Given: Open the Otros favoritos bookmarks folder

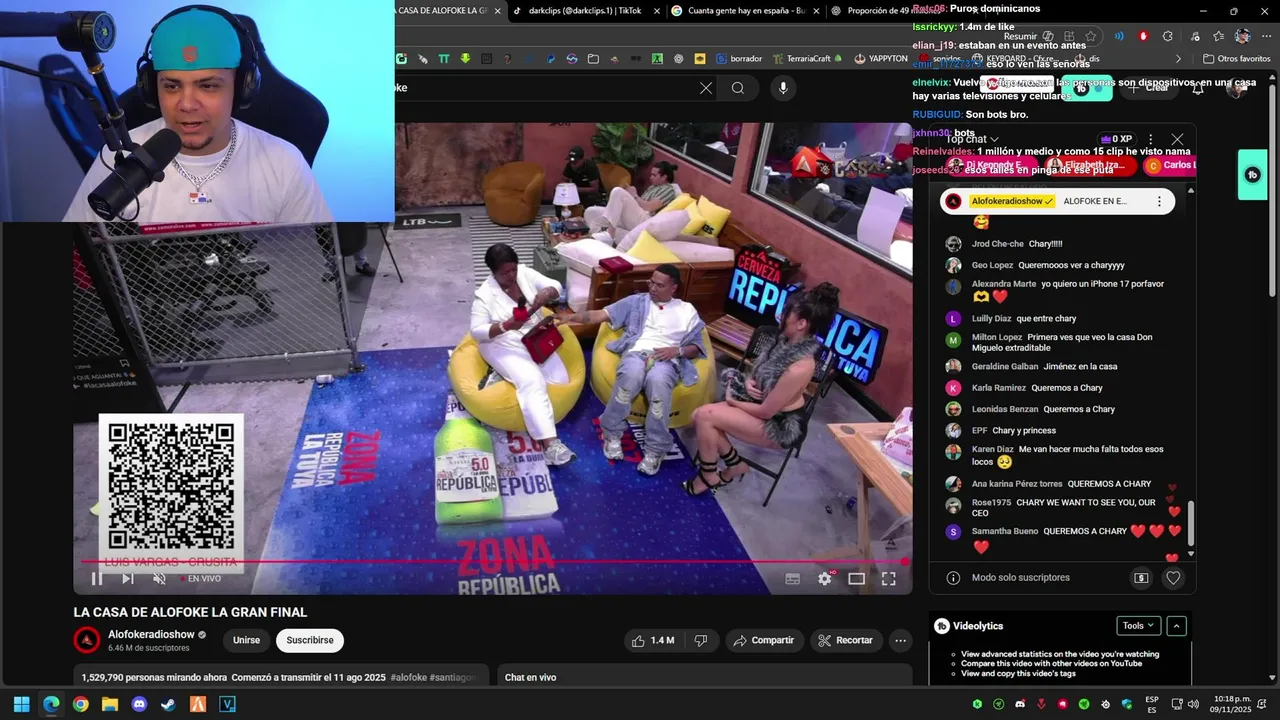Looking at the screenshot, I should click(1236, 59).
